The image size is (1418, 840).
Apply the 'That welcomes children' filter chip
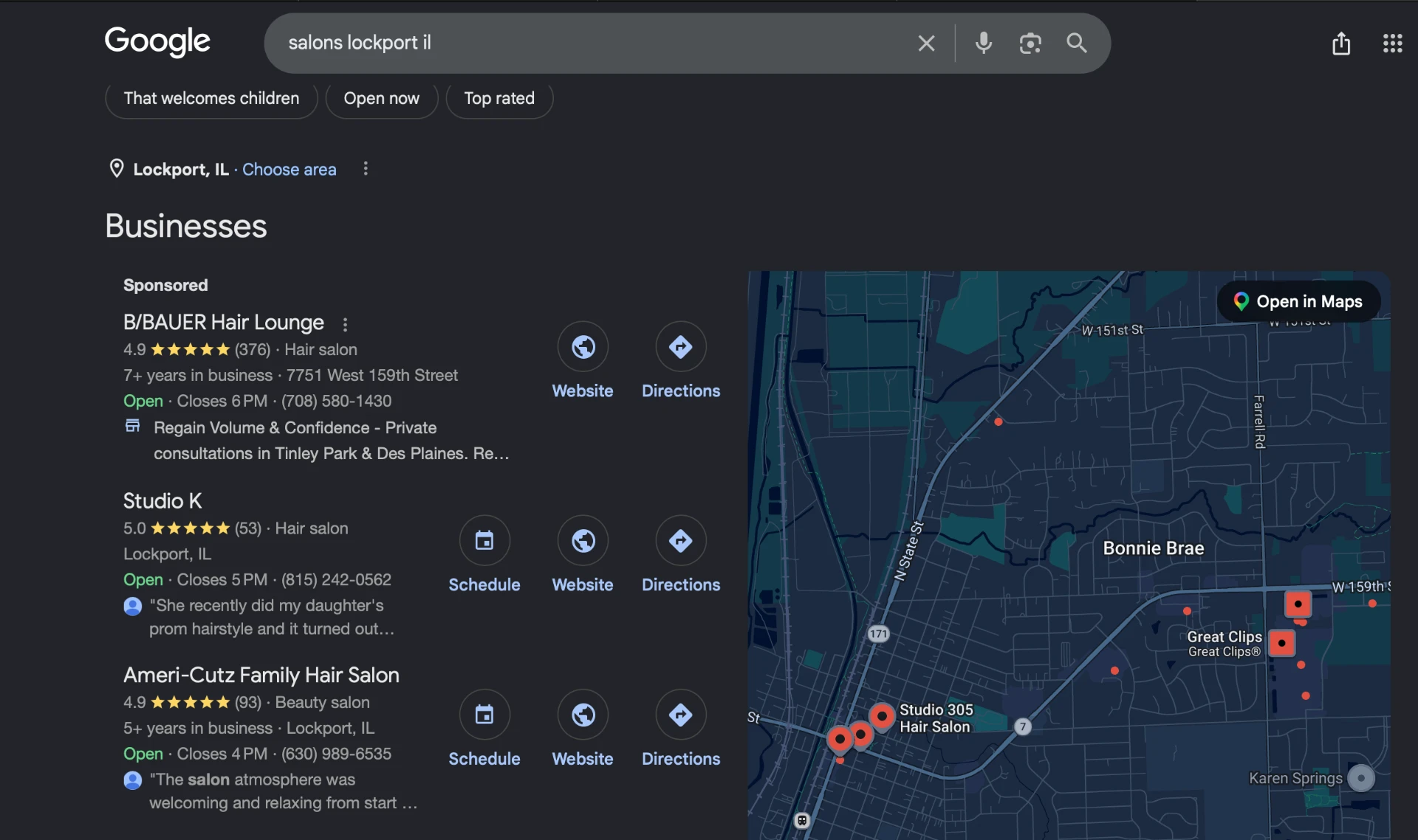(x=211, y=98)
